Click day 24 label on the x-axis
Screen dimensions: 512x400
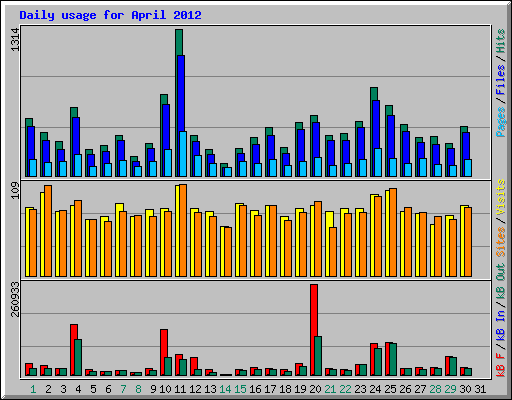point(375,389)
